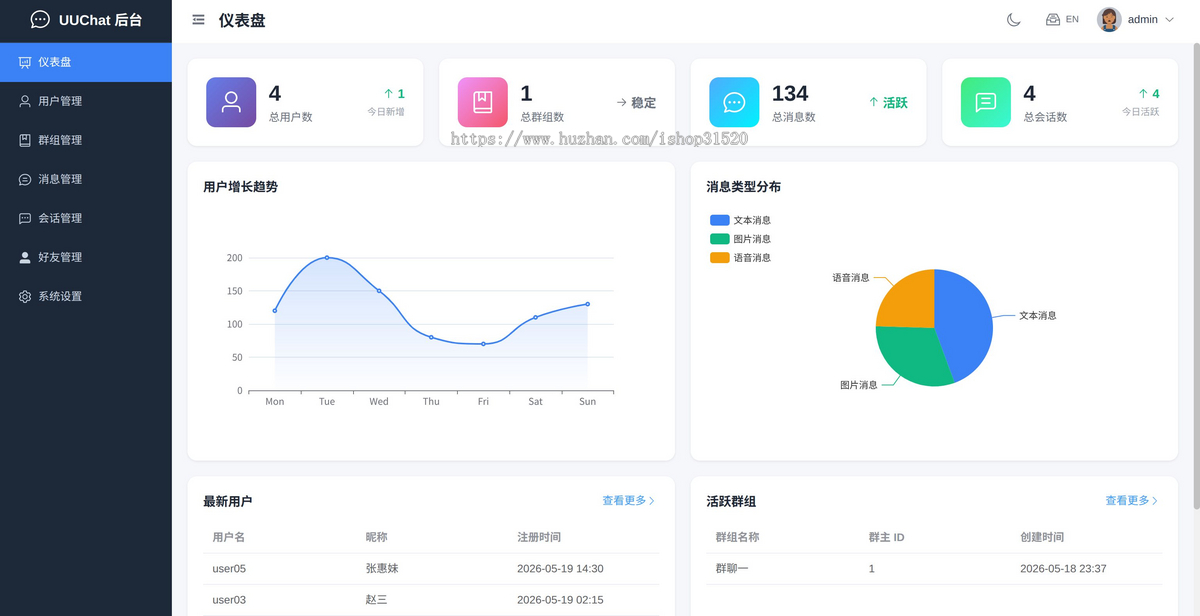
Task: Open the 仪表盘 menu item
Action: pos(86,62)
